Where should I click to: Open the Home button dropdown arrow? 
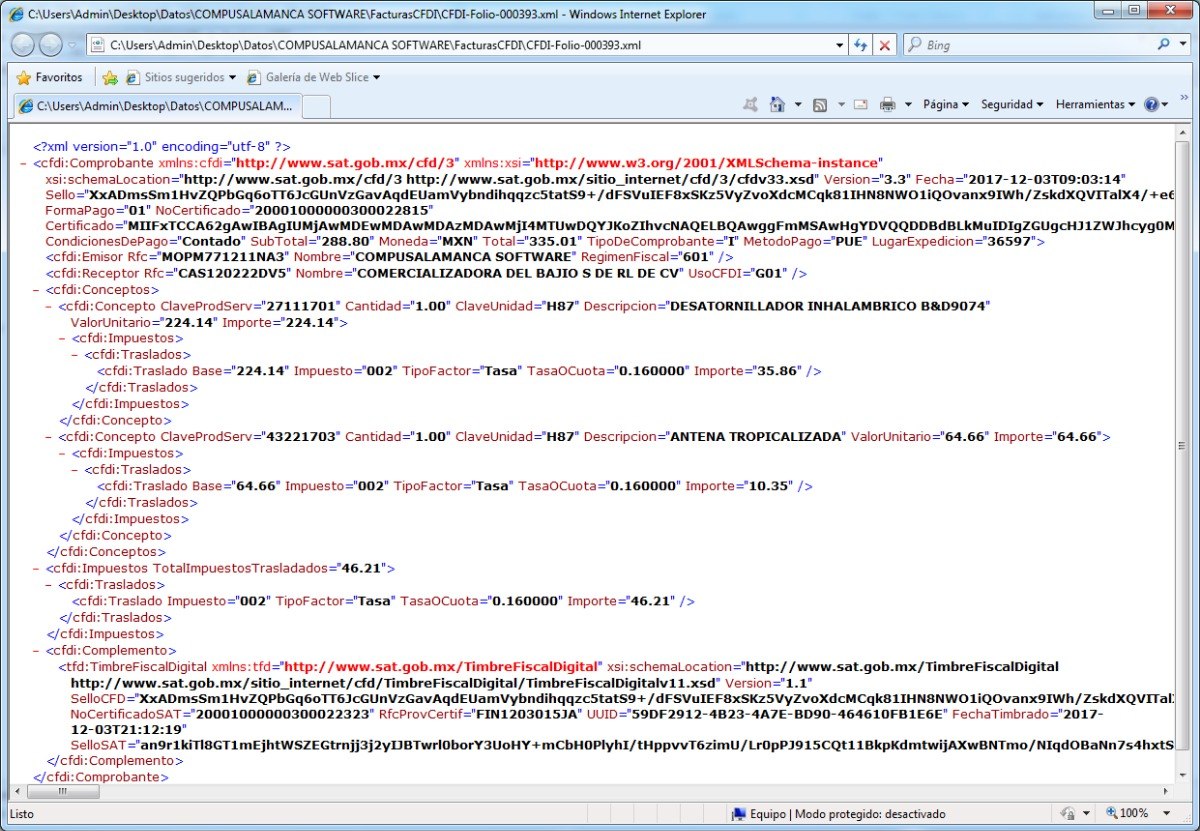(797, 104)
